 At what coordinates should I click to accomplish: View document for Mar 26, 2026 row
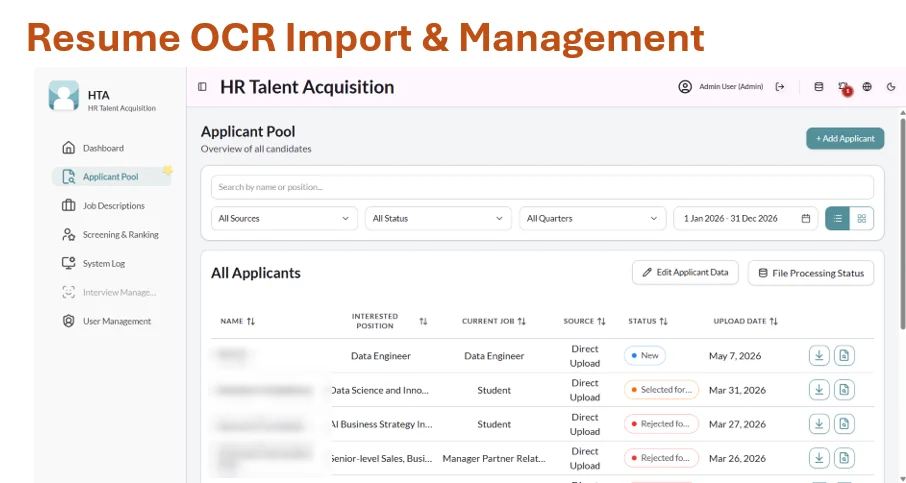coord(844,458)
